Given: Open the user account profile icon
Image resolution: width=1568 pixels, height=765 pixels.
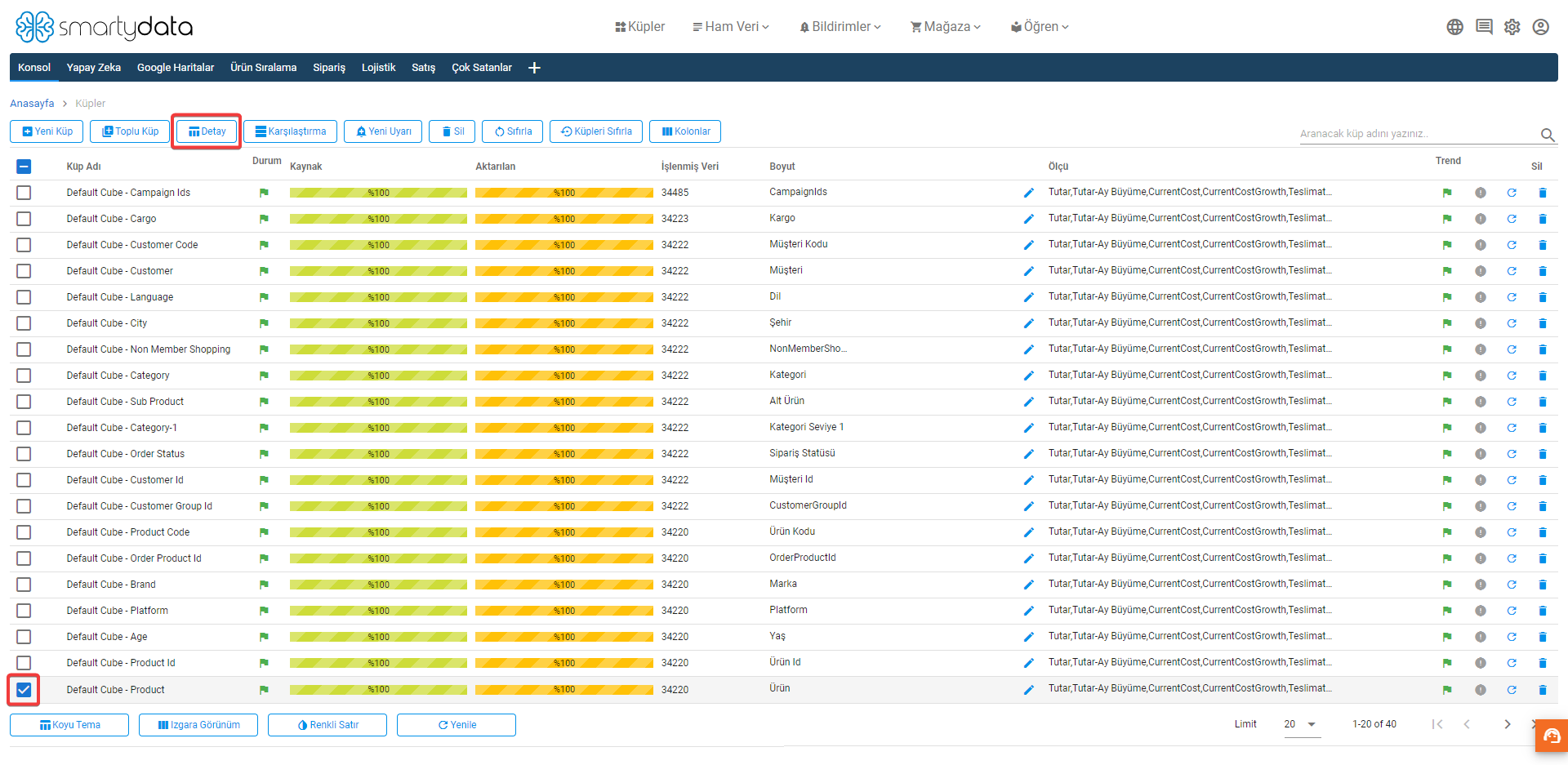Looking at the screenshot, I should 1541,27.
